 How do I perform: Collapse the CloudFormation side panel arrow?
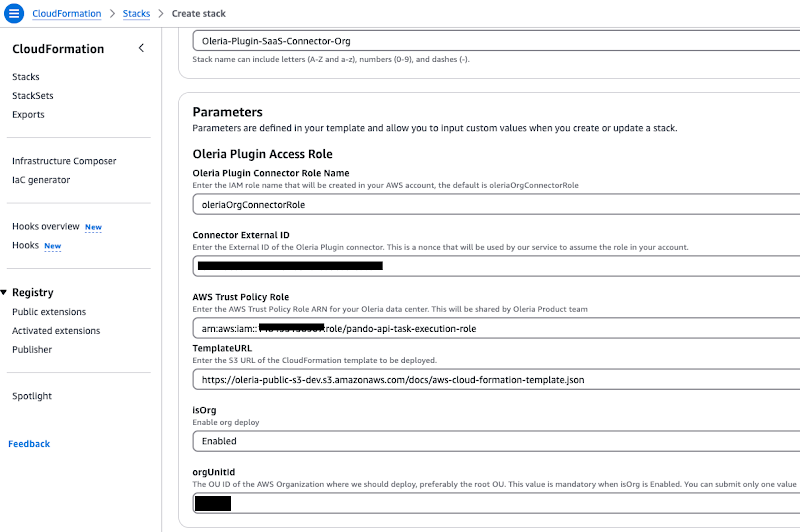141,48
